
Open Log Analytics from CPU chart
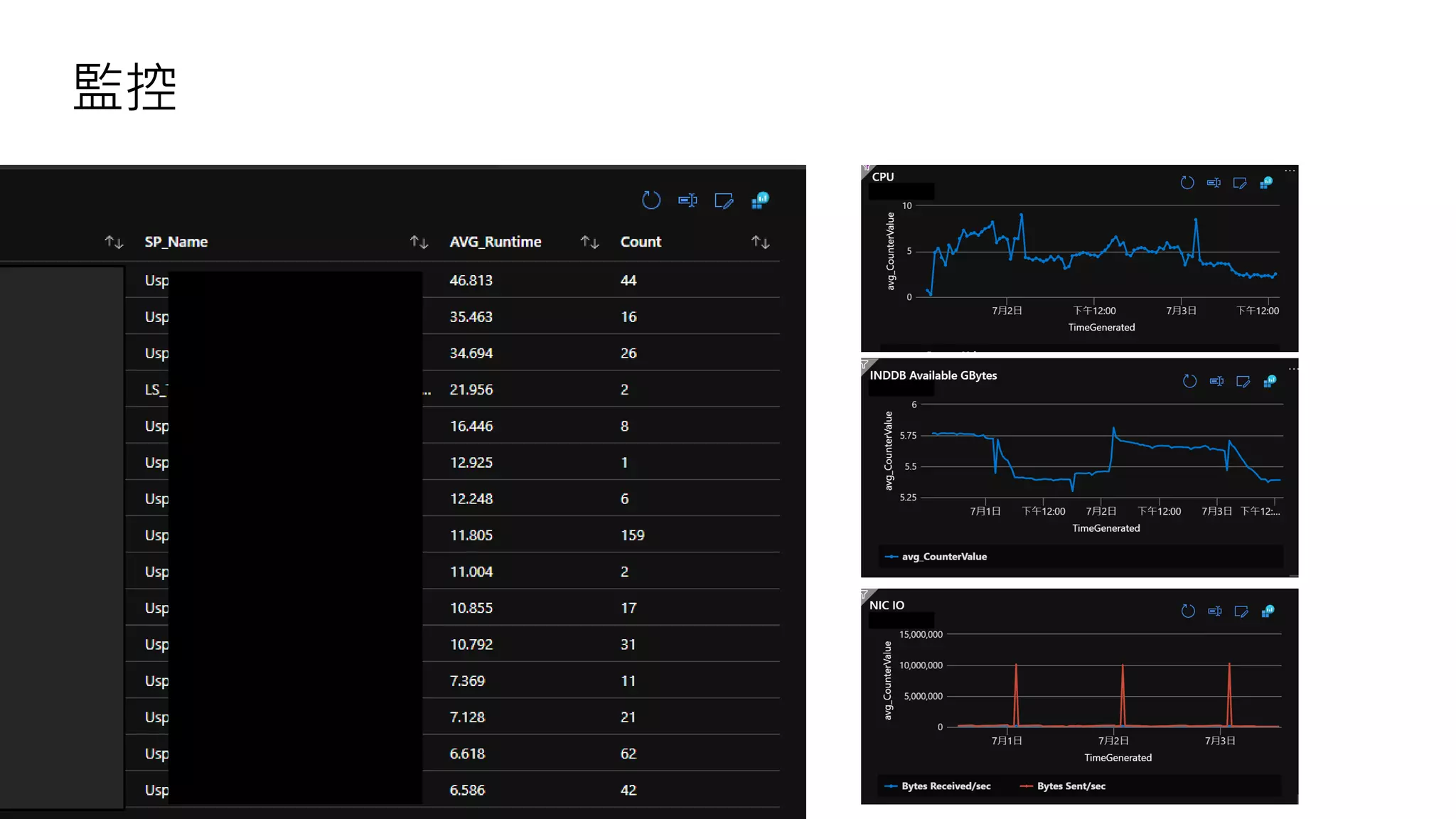1266,183
